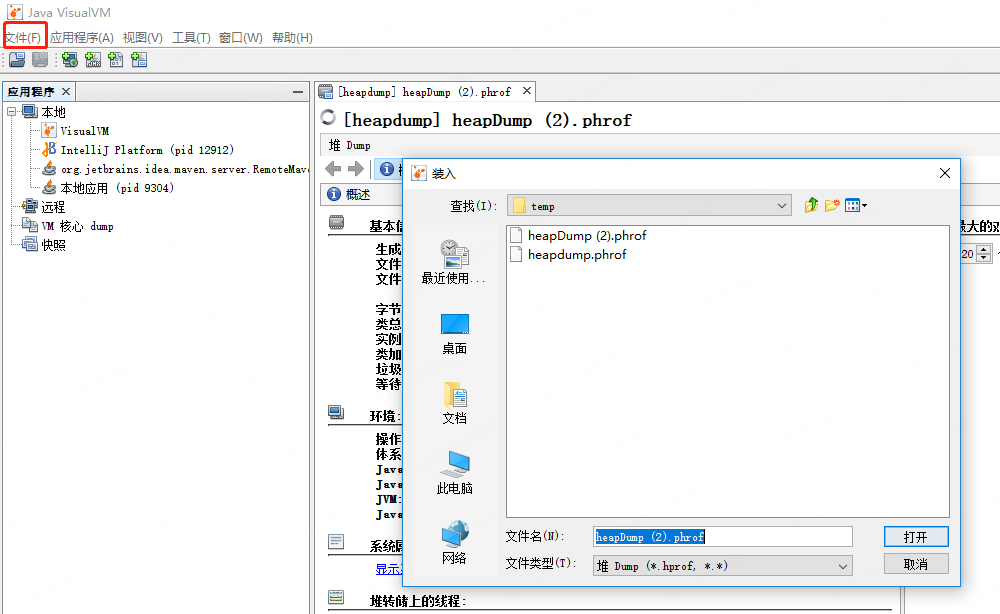Click the forward arrow in heap dump view
Screen dimensions: 1000x614
[x=356, y=169]
